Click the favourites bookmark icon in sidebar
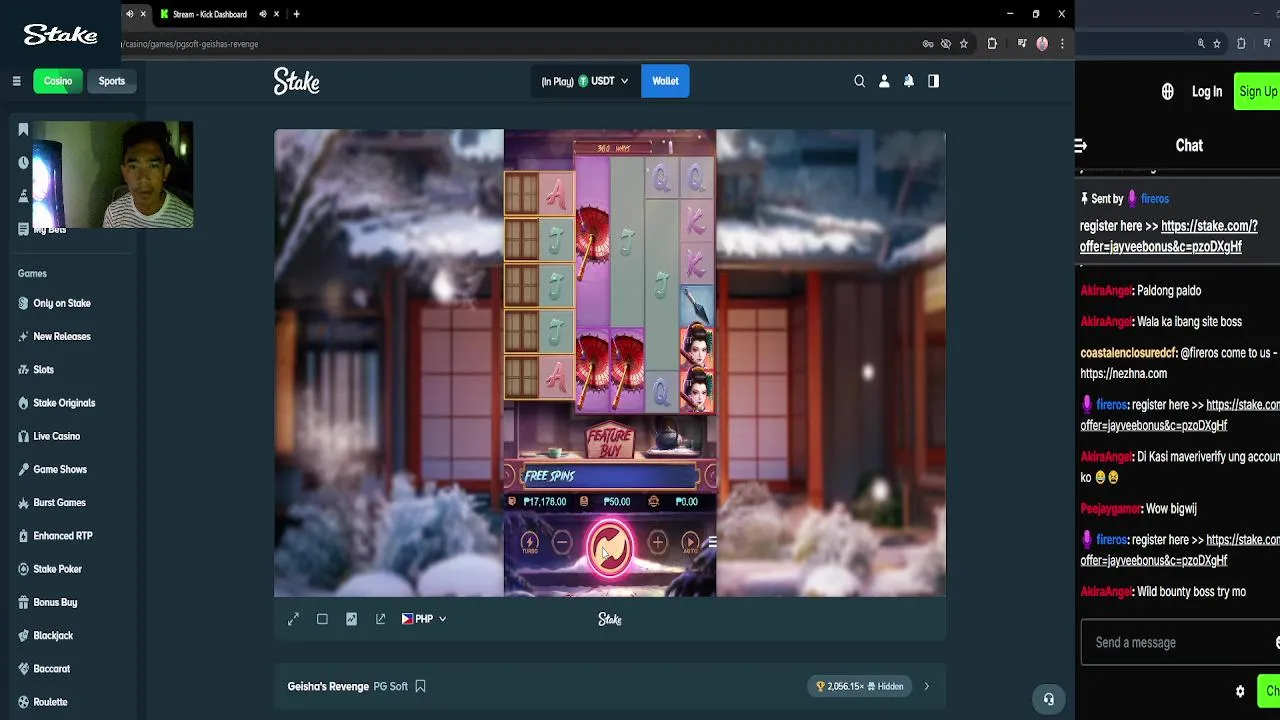 coord(23,130)
